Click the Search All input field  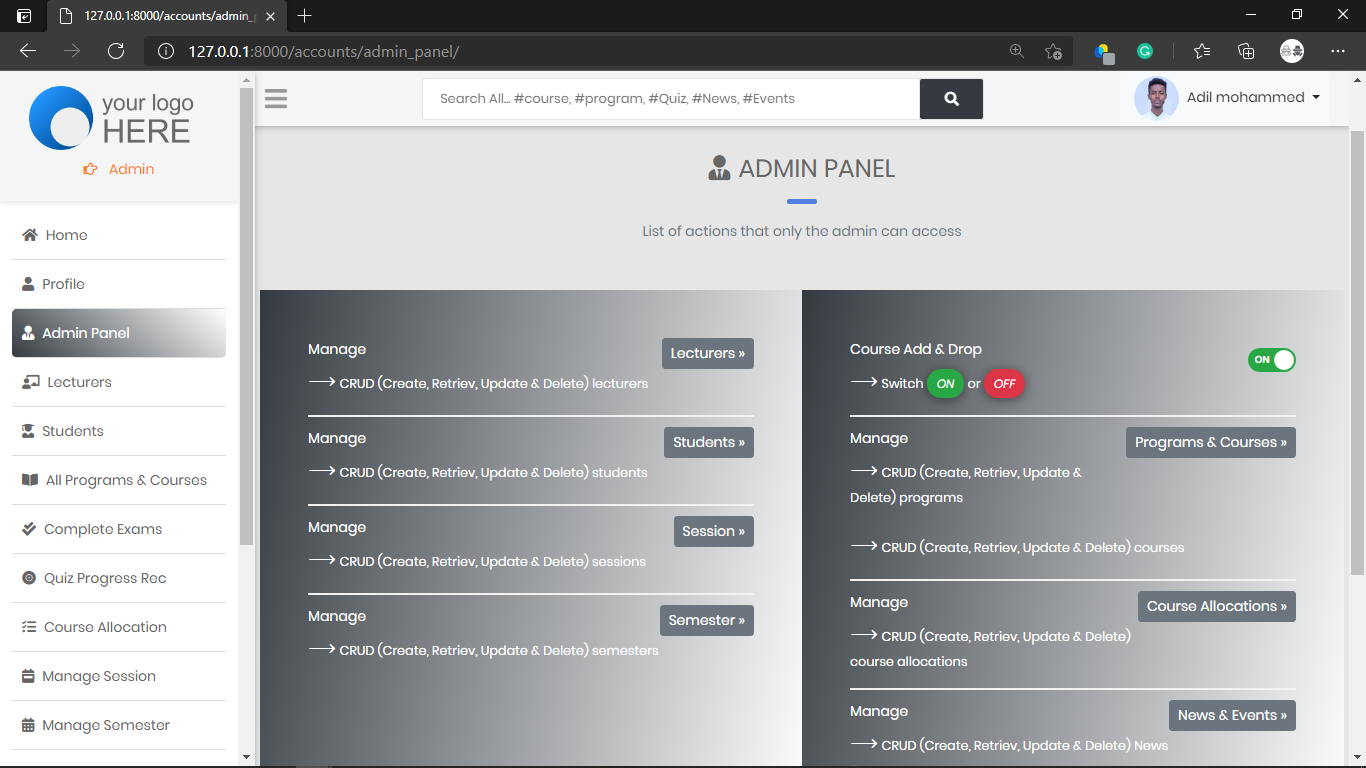(x=671, y=99)
